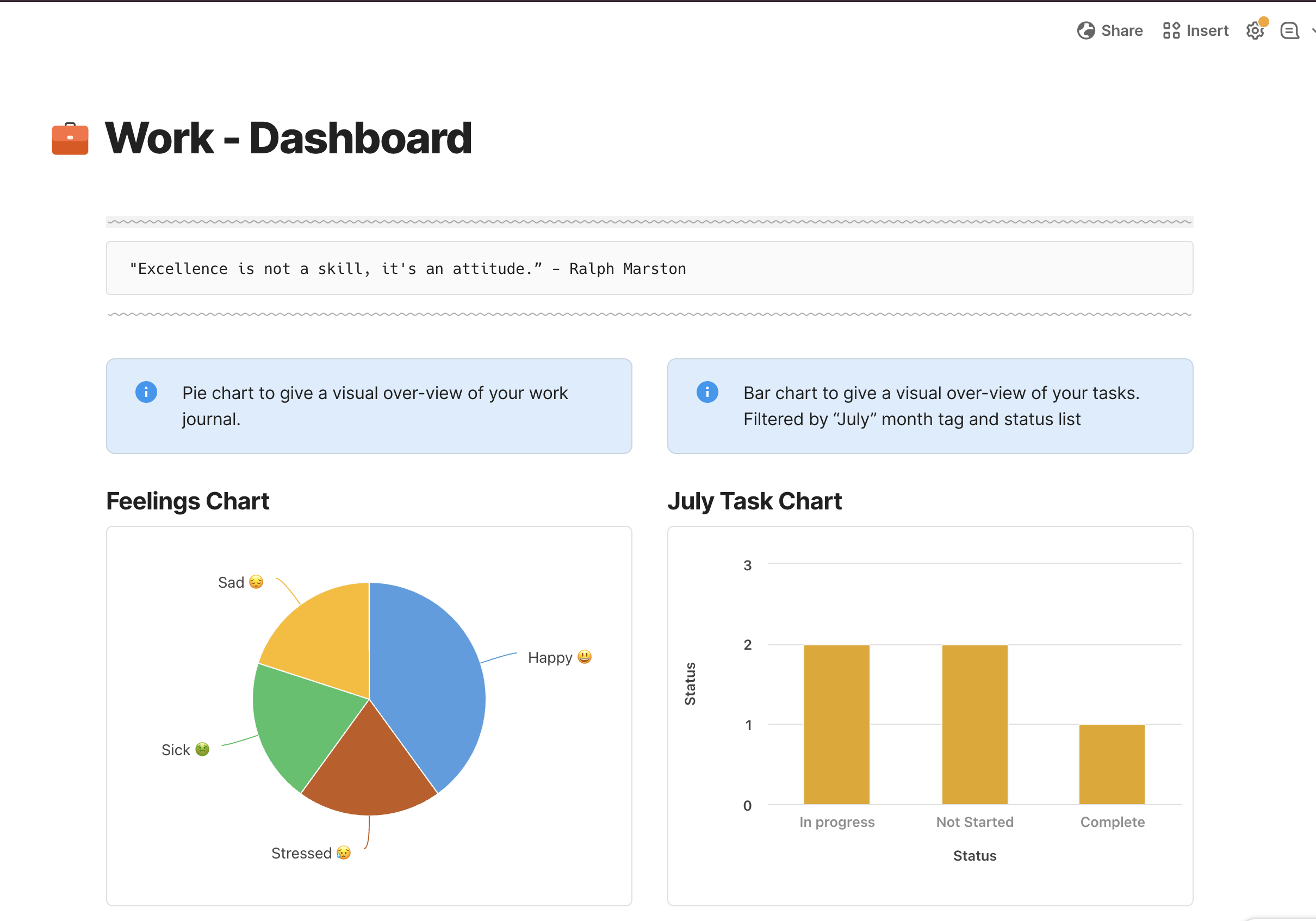Open settings gear with notification dot

[x=1255, y=30]
